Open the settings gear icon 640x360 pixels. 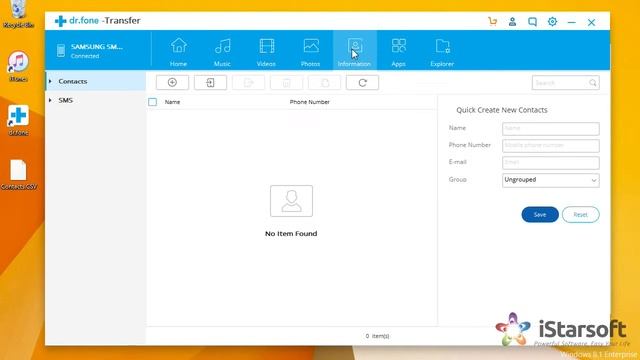click(x=552, y=22)
